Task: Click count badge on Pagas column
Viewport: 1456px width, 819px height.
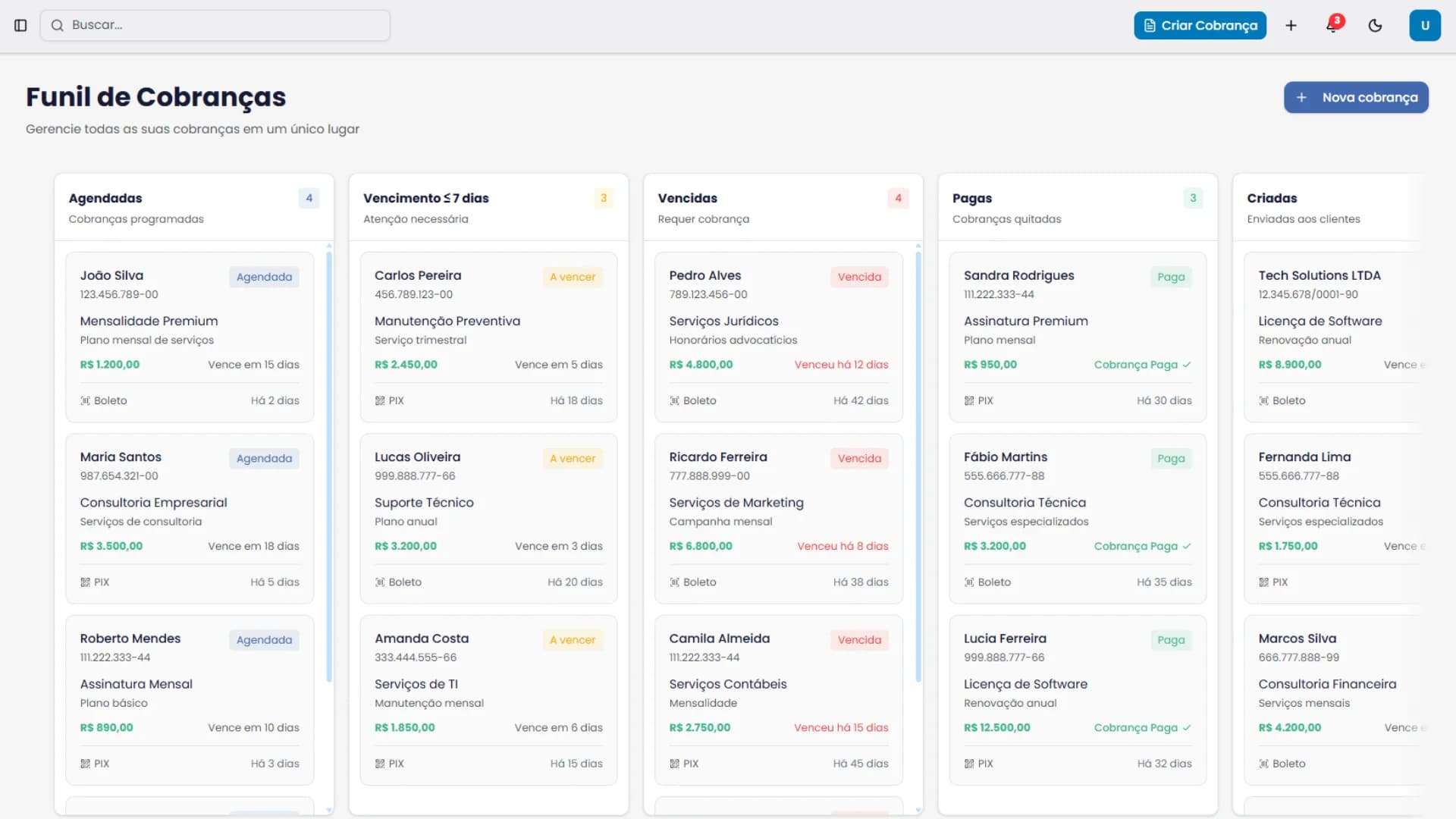Action: tap(1193, 198)
